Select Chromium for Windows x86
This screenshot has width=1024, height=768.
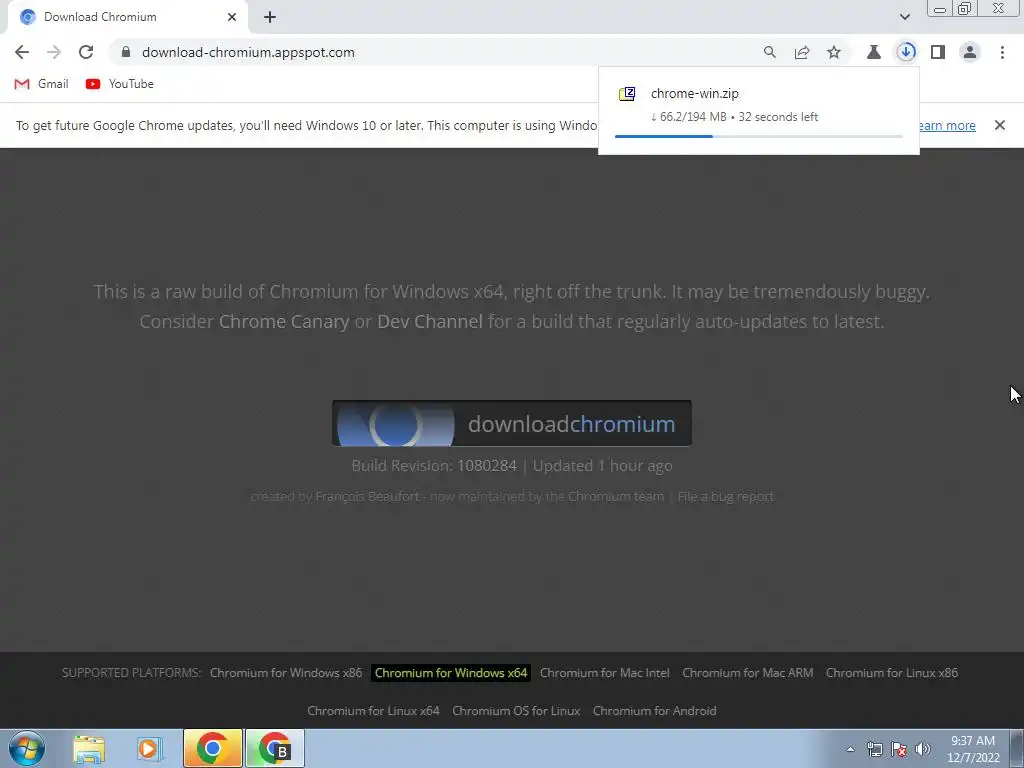pyautogui.click(x=286, y=673)
